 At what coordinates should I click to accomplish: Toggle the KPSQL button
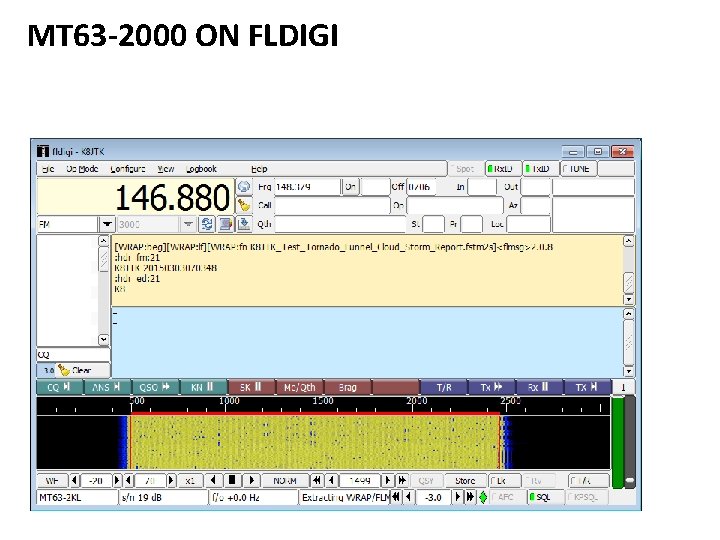pyautogui.click(x=587, y=497)
